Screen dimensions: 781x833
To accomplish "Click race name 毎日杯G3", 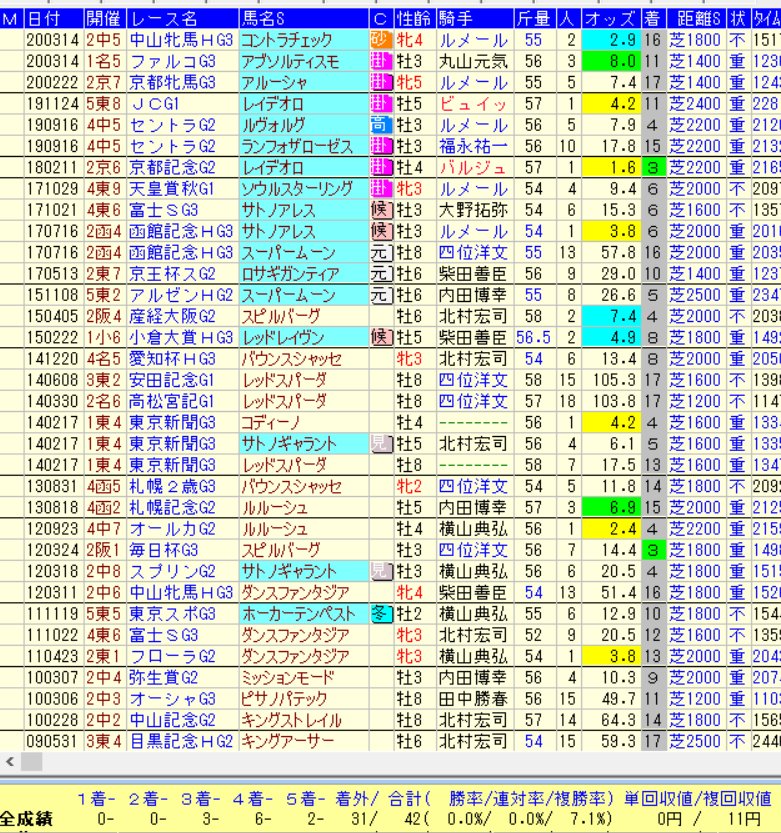I will [164, 550].
